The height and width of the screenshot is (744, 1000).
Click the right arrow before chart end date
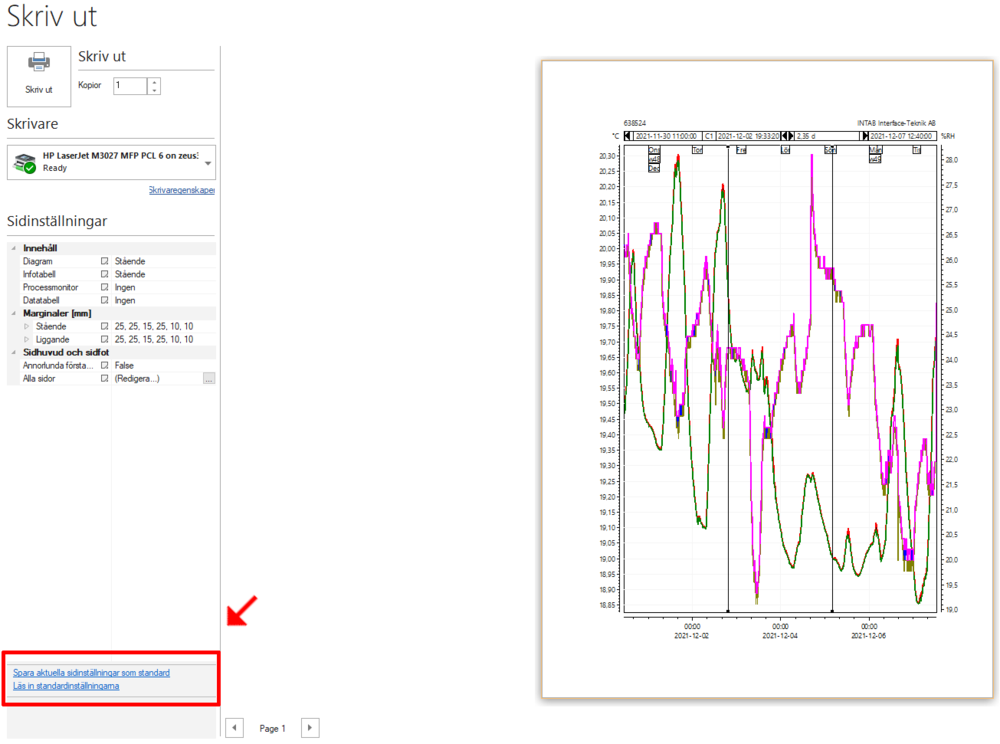(x=865, y=136)
